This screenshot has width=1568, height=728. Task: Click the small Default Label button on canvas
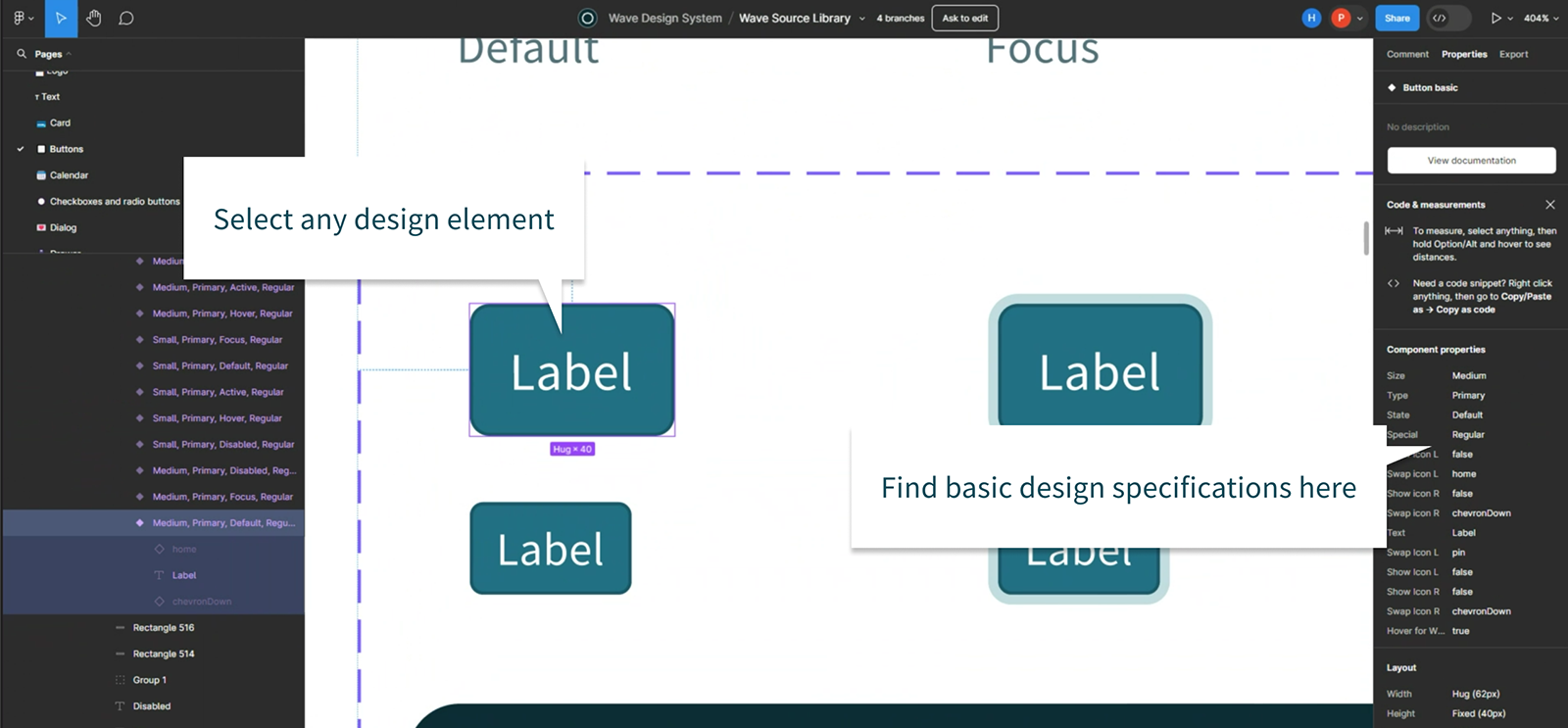551,549
